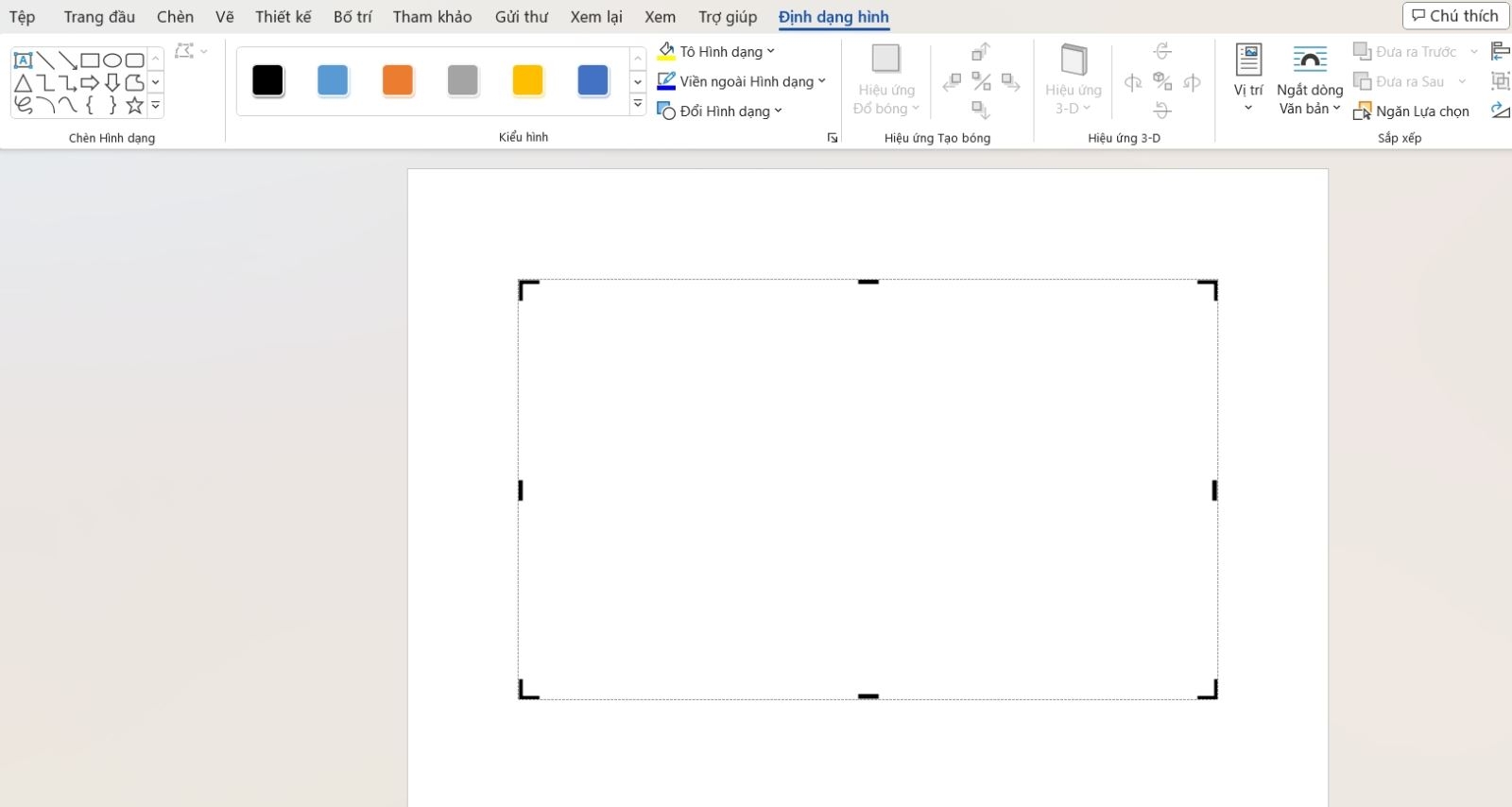Pick the Arrow line shape

click(67, 60)
